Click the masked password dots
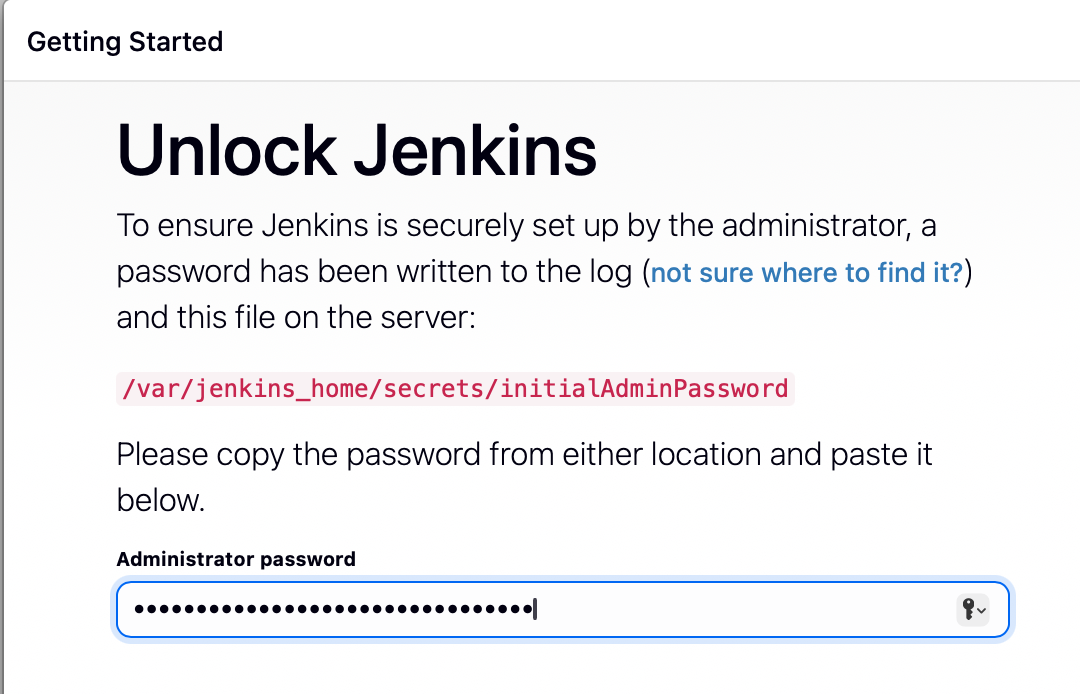Viewport: 1080px width, 694px height. tap(332, 609)
